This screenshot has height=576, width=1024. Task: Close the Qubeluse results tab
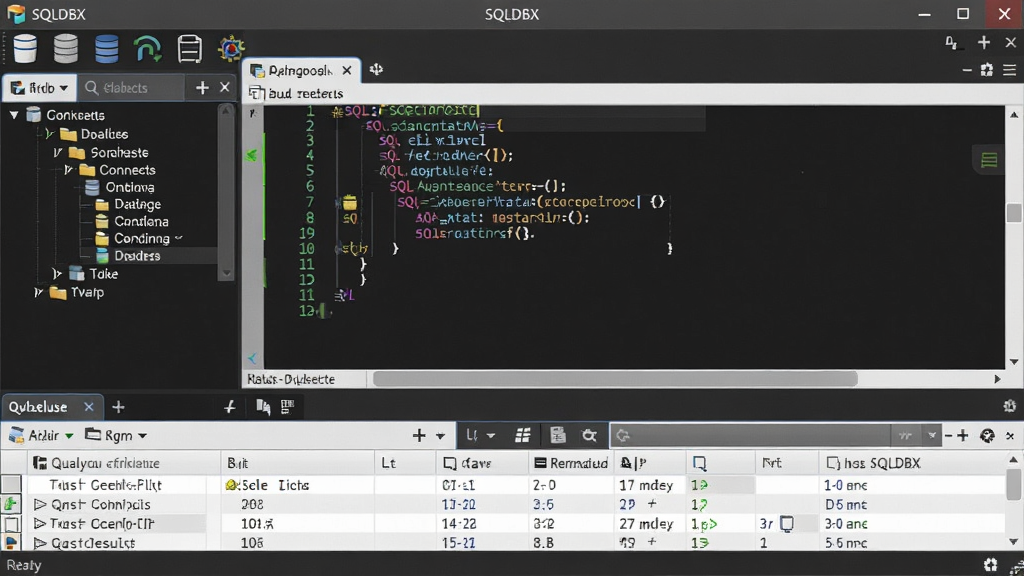click(89, 407)
